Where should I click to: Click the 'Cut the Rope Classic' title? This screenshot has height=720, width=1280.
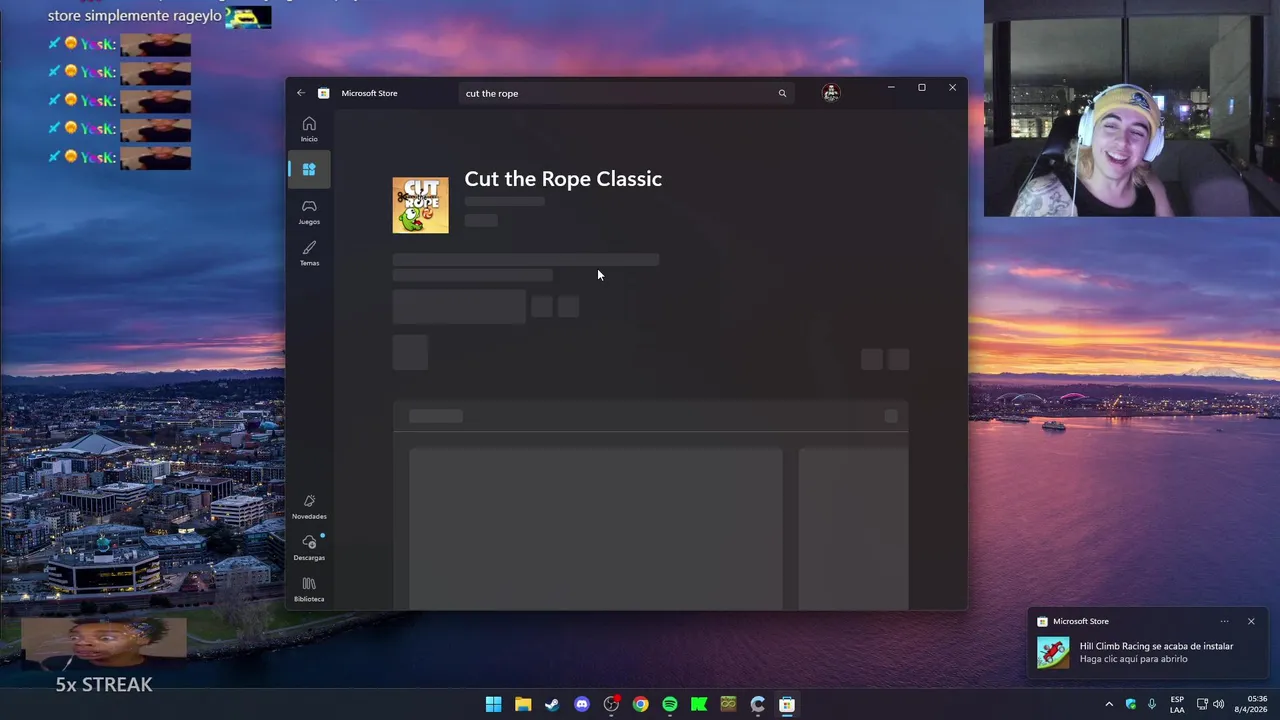563,179
